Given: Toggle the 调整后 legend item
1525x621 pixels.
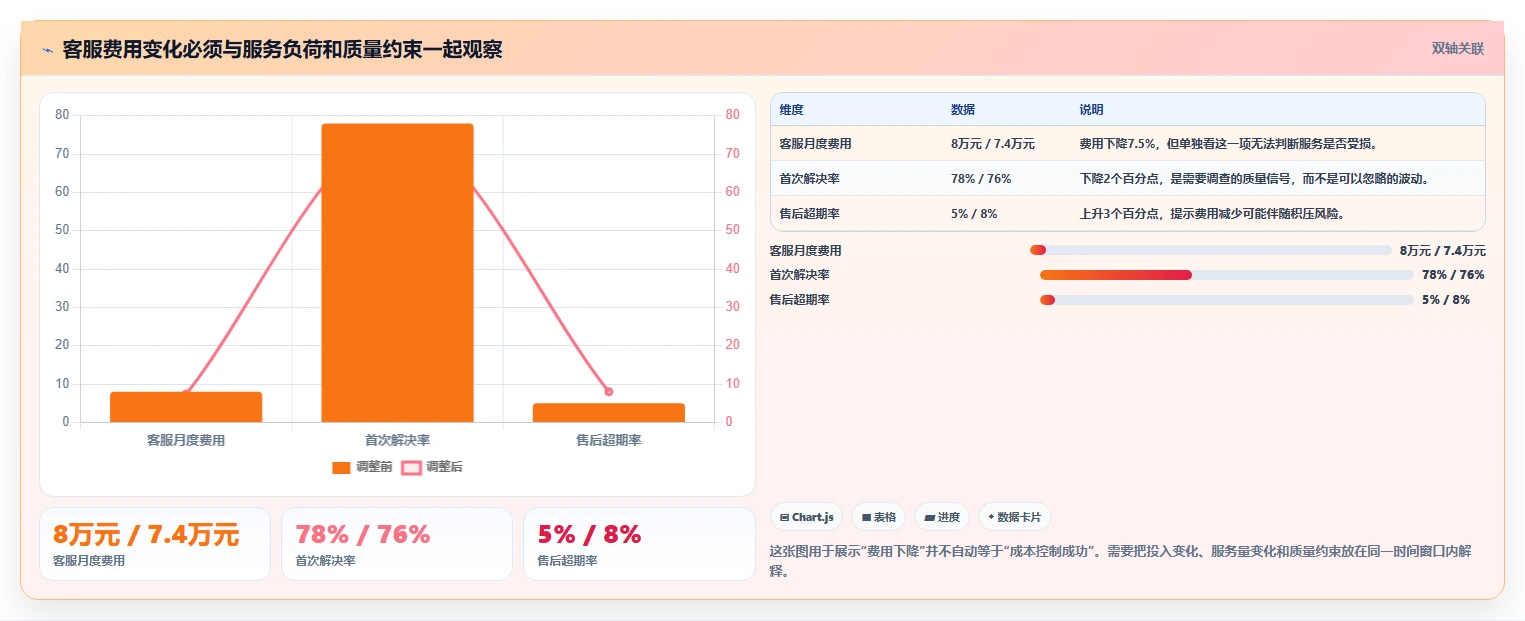Looking at the screenshot, I should 432,467.
